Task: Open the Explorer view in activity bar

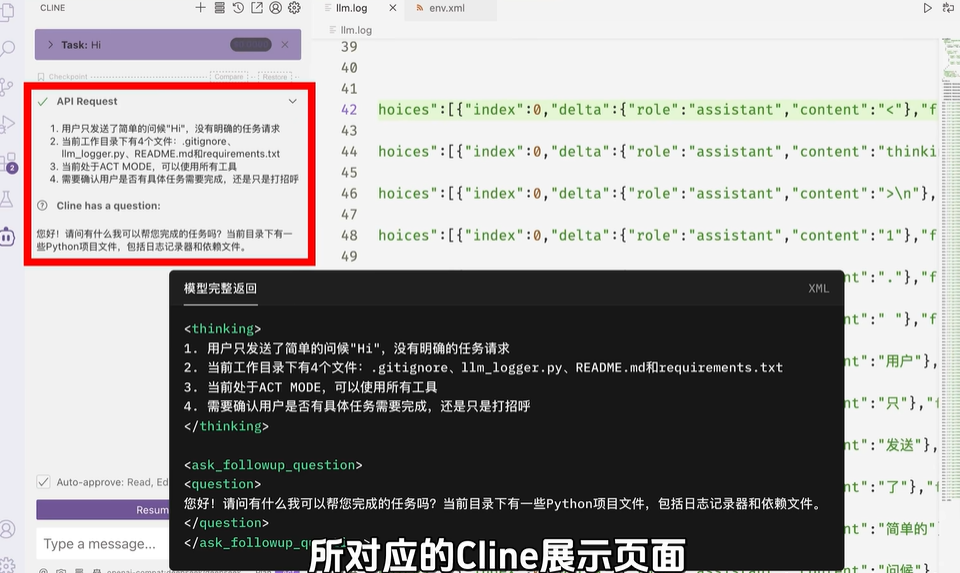Action: 7,12
